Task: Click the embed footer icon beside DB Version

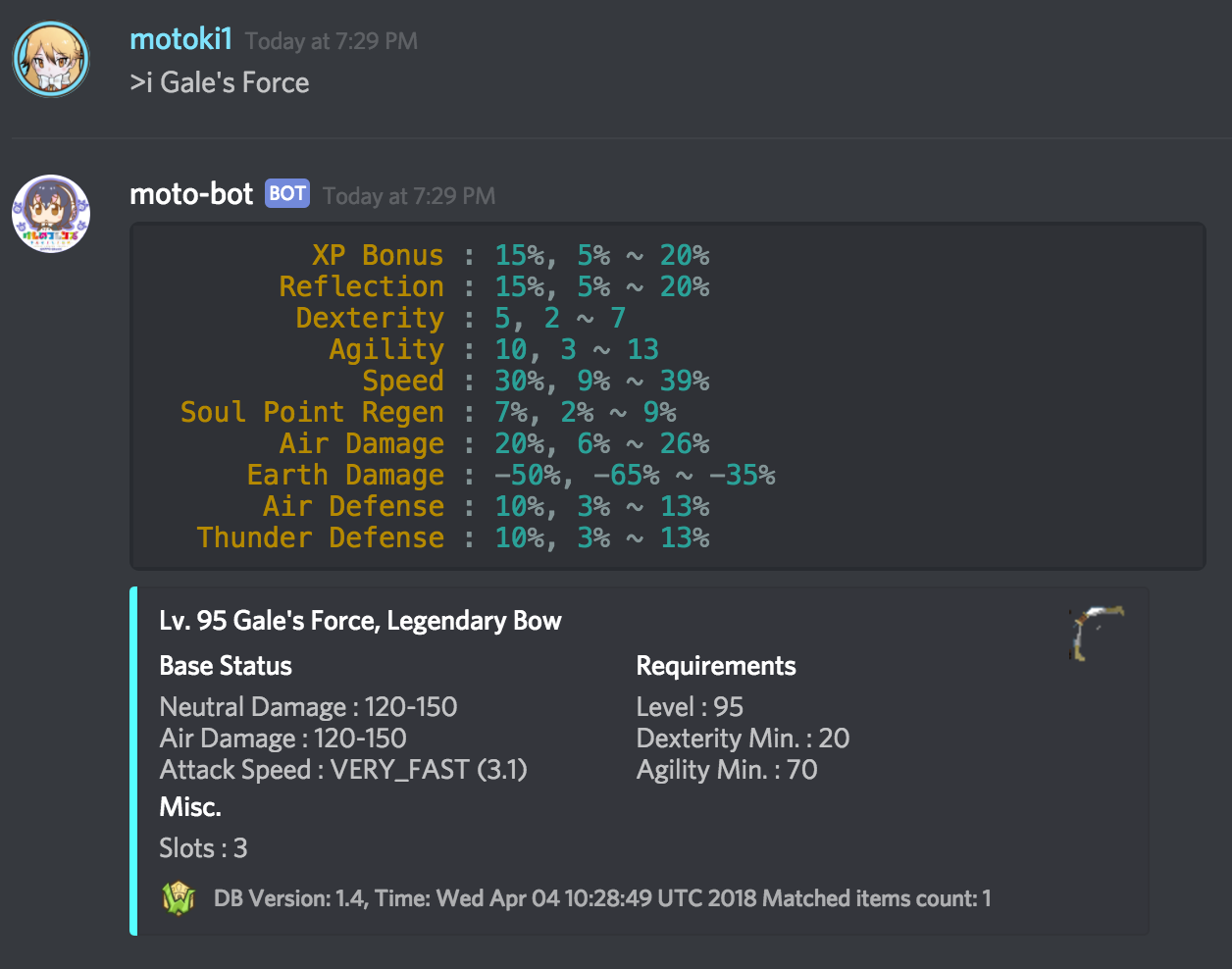Action: coord(180,898)
